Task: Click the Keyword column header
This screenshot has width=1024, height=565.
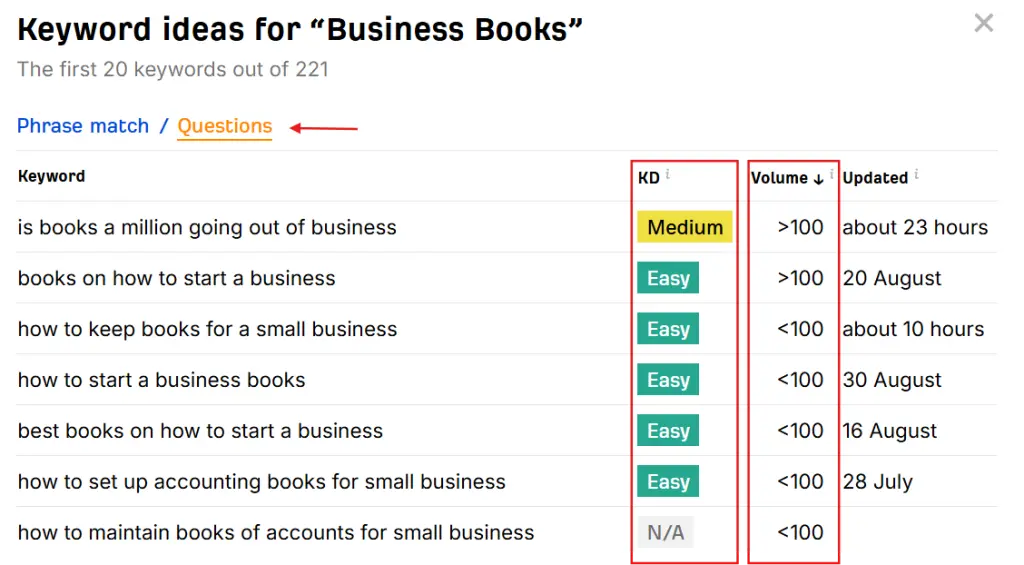Action: pos(51,176)
